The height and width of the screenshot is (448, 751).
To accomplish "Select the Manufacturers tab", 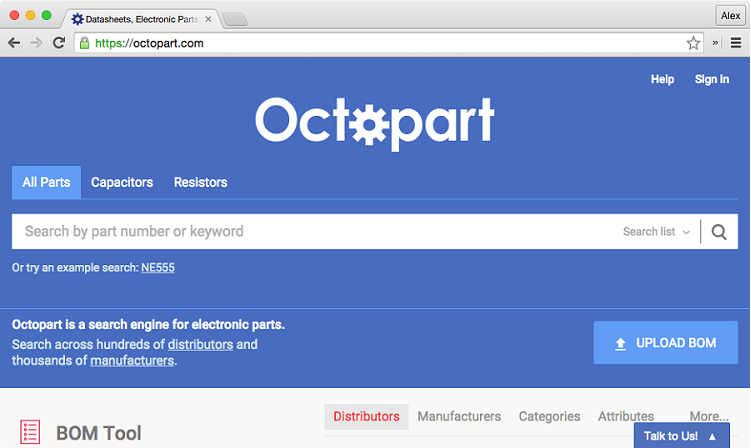I will [x=459, y=416].
